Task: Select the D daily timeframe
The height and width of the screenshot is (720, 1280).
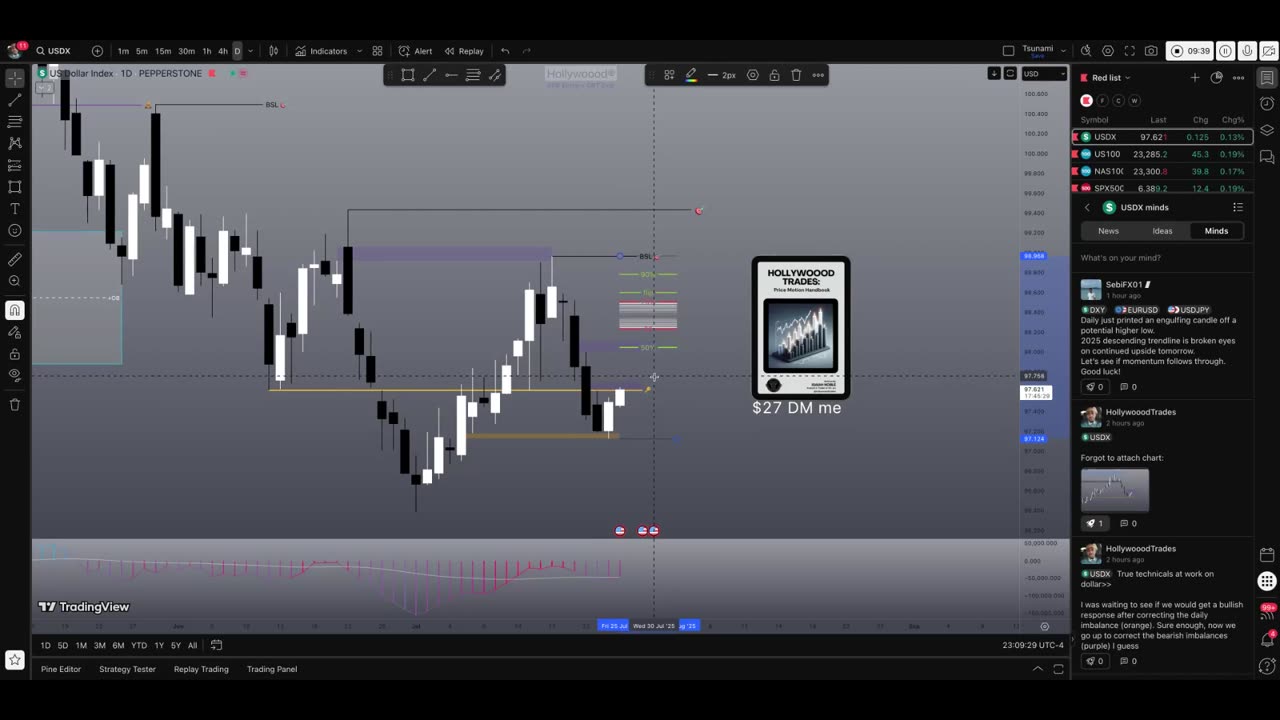Action: (237, 51)
